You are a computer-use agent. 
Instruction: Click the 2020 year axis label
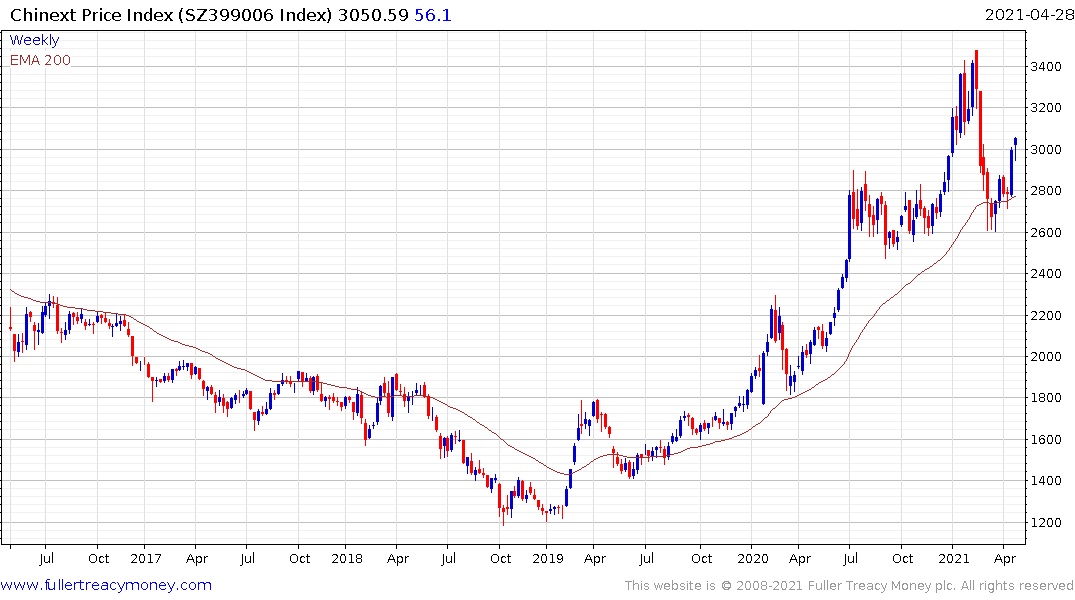753,558
